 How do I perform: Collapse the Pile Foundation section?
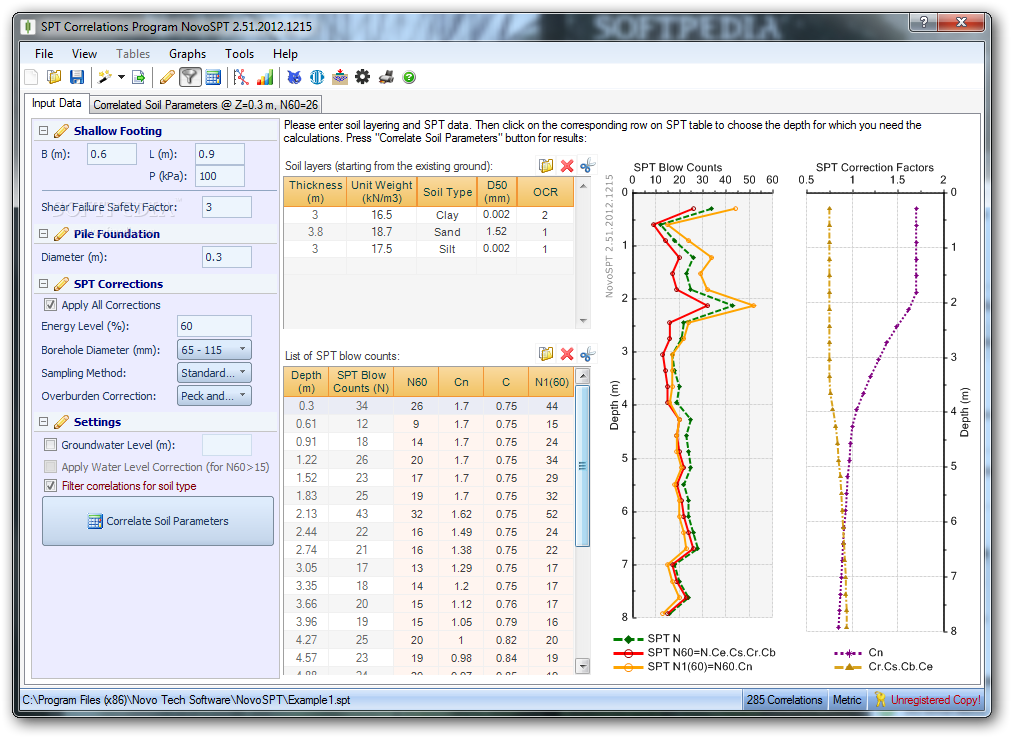click(43, 234)
